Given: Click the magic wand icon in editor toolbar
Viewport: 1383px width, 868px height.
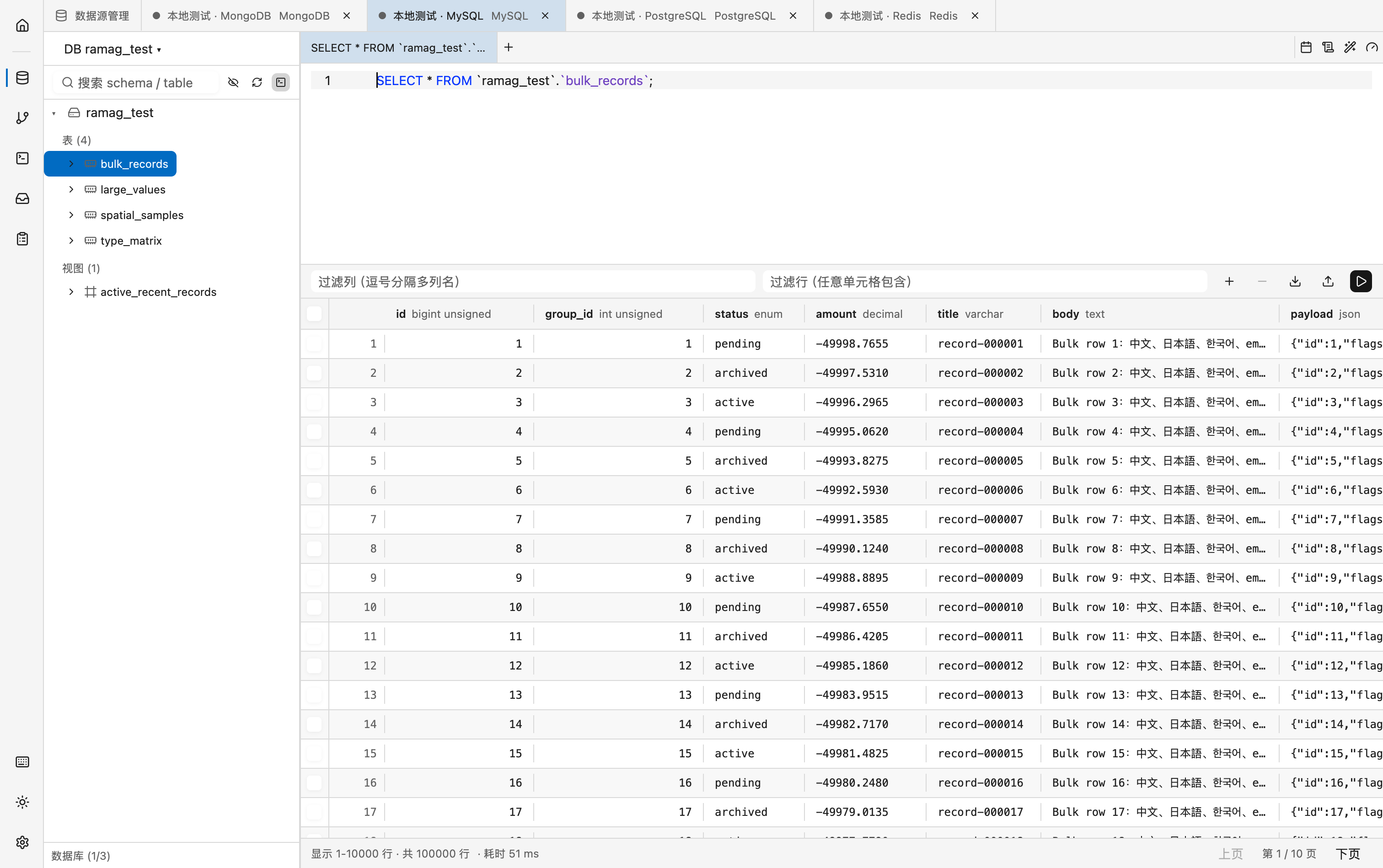Looking at the screenshot, I should 1350,48.
